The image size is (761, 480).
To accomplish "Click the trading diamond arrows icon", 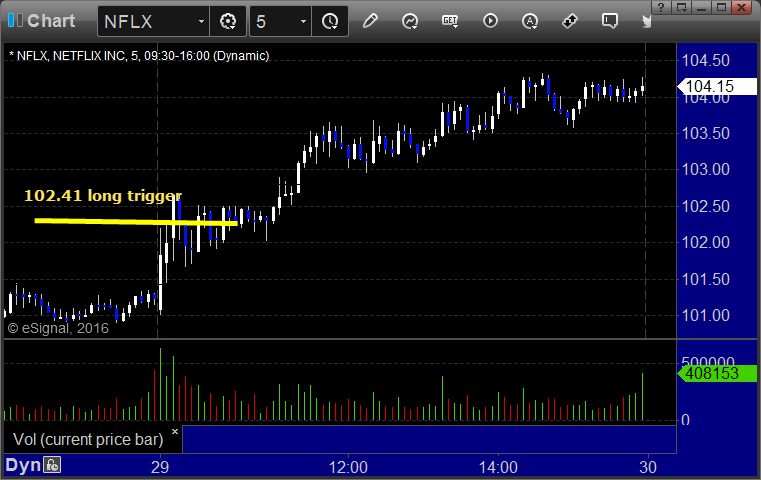I will click(570, 21).
